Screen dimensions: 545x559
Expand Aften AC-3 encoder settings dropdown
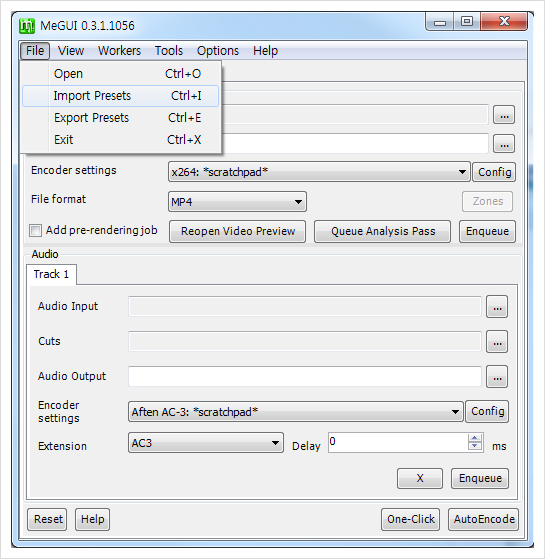pos(295,412)
